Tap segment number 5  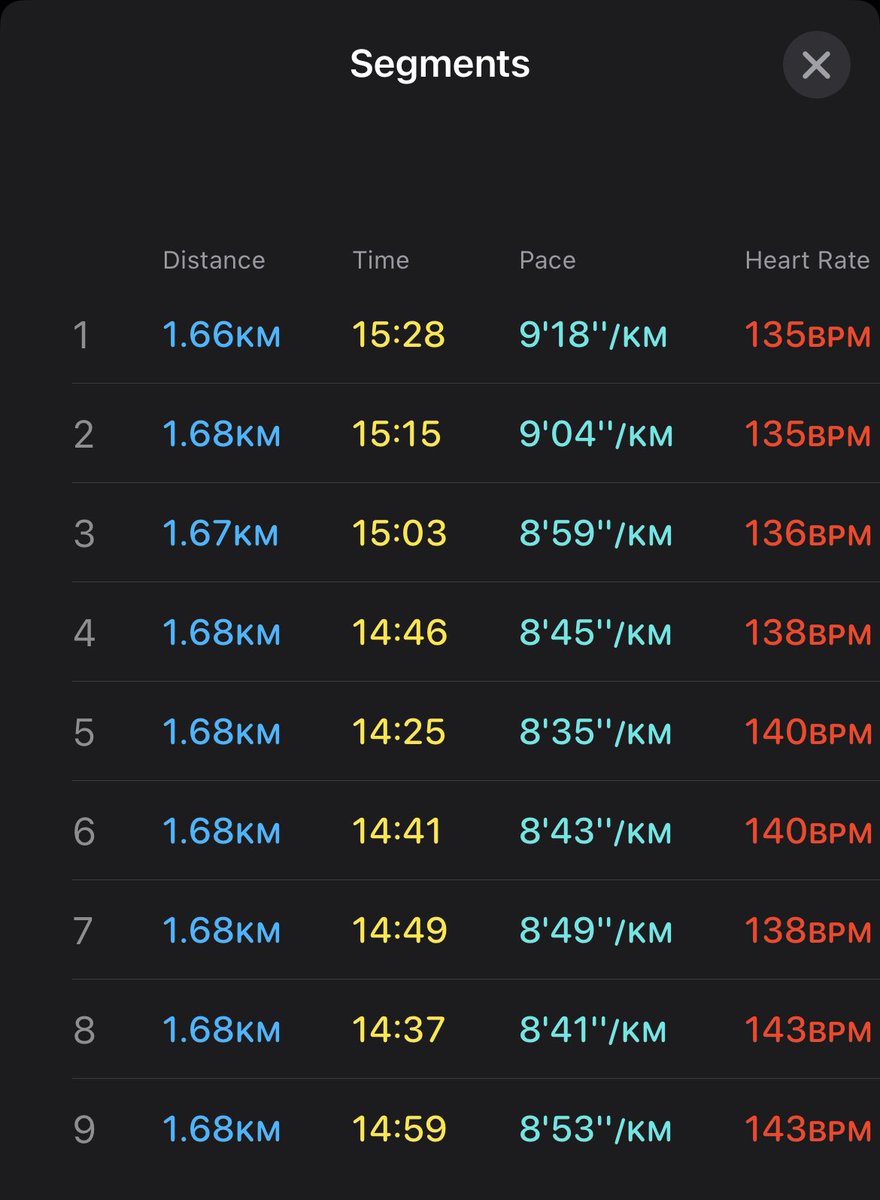(84, 732)
